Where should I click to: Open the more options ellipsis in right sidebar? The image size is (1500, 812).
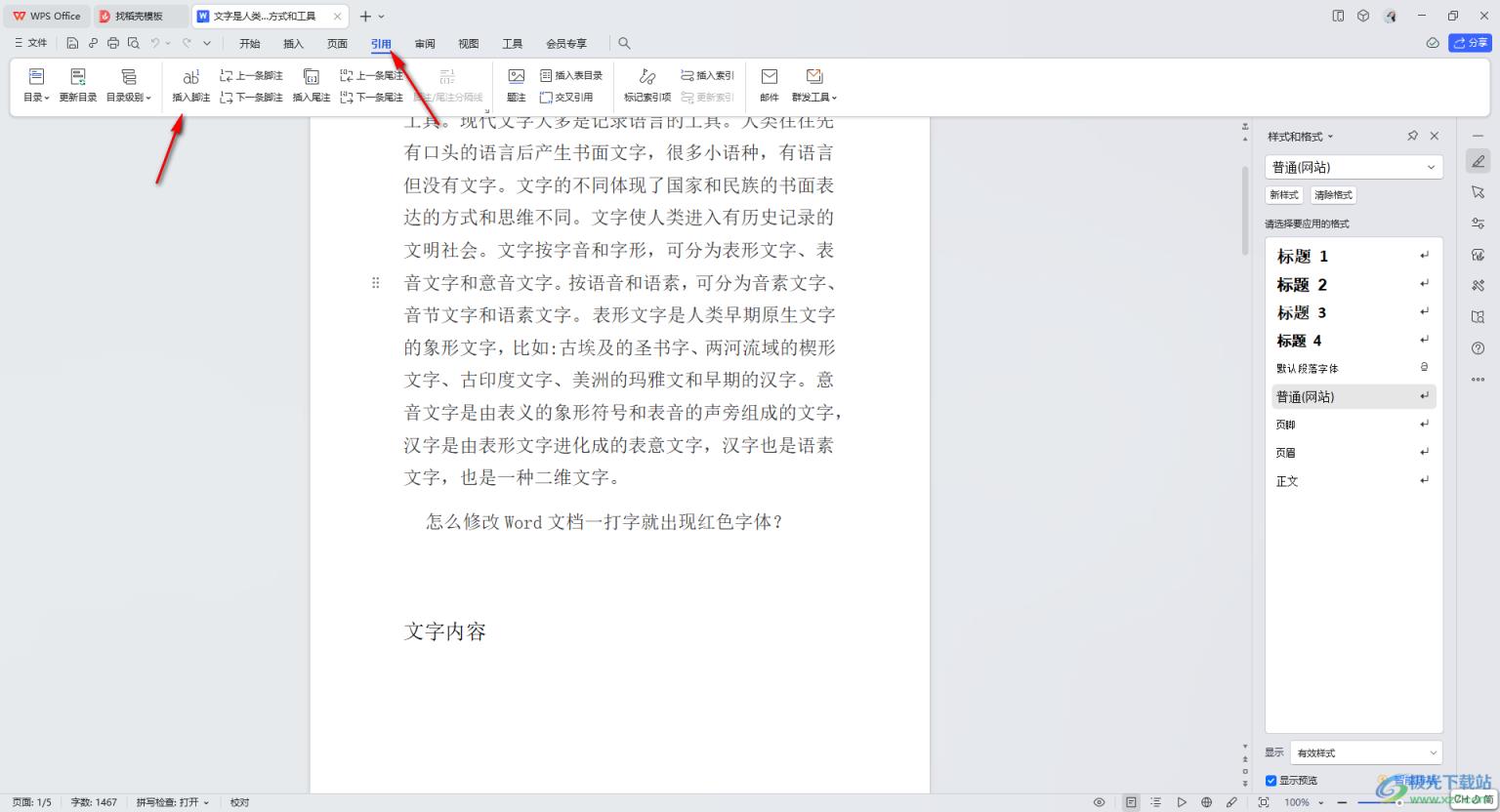pos(1478,380)
